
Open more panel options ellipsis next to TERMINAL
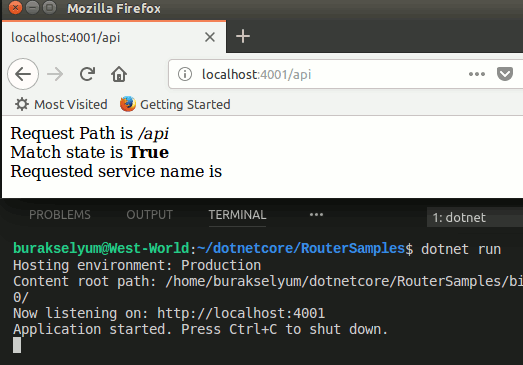pos(316,215)
